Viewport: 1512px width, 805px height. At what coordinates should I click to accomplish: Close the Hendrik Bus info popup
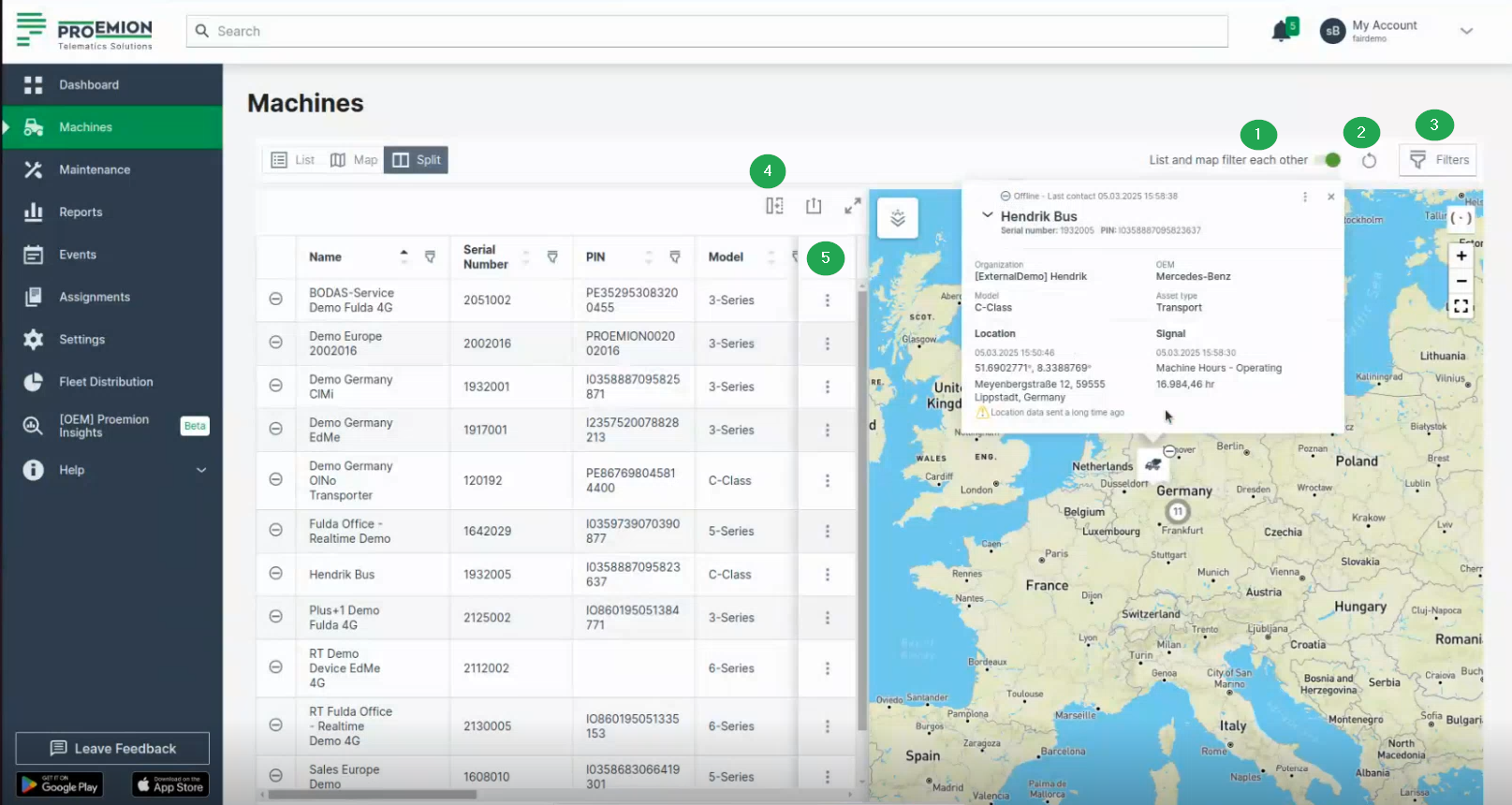pyautogui.click(x=1330, y=197)
